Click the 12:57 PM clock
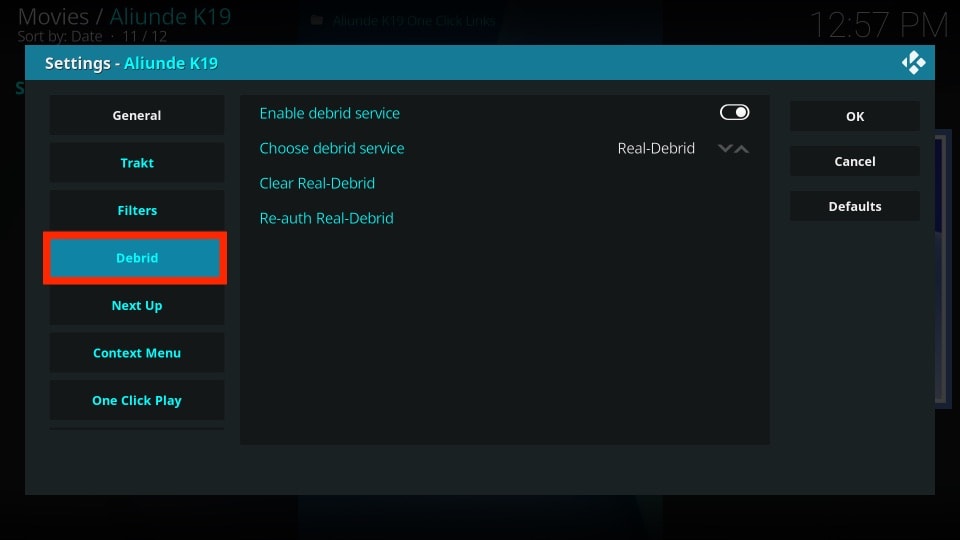 coord(879,26)
